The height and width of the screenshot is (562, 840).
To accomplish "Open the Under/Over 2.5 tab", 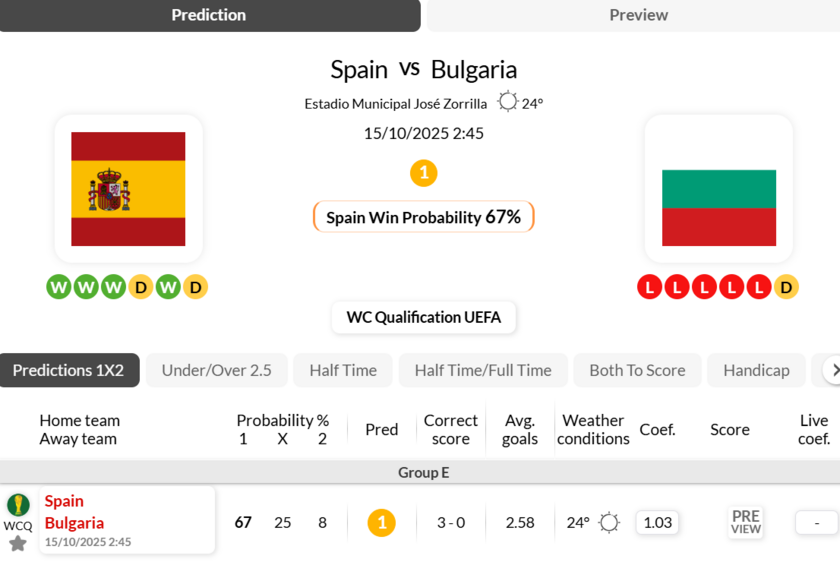I will tap(216, 370).
